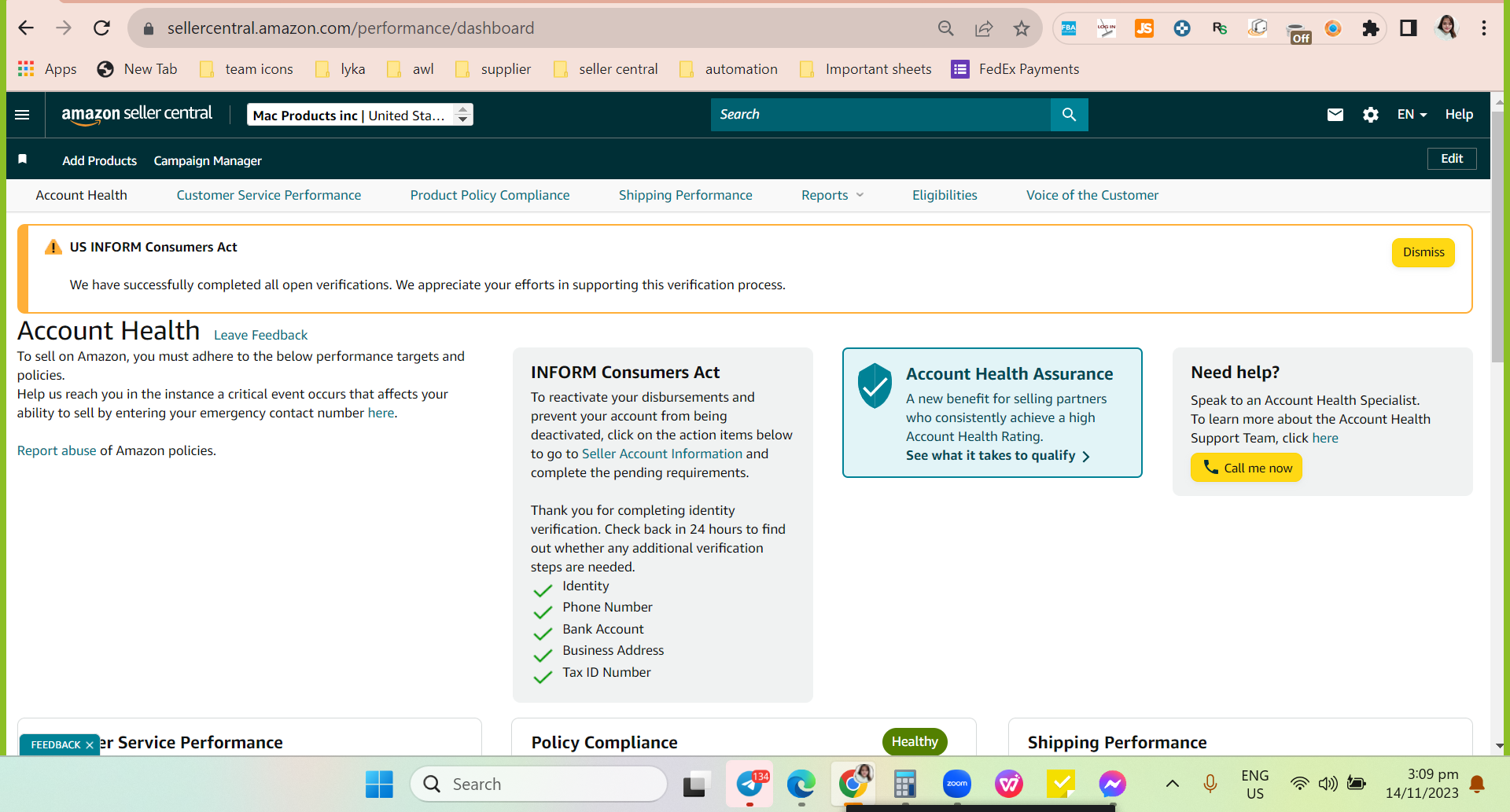Screen dimensions: 1510x812
Task: Open the Important sheets bookmark folder
Action: point(865,69)
